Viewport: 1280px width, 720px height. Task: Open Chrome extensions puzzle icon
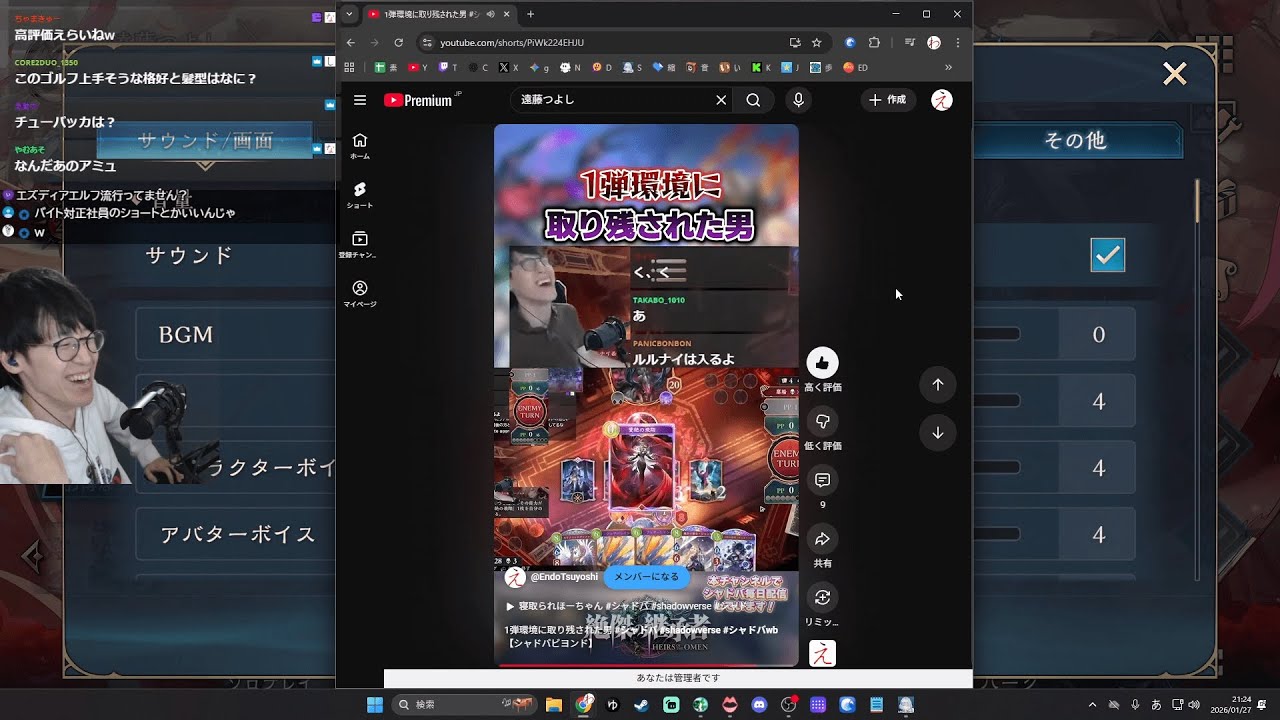[874, 43]
